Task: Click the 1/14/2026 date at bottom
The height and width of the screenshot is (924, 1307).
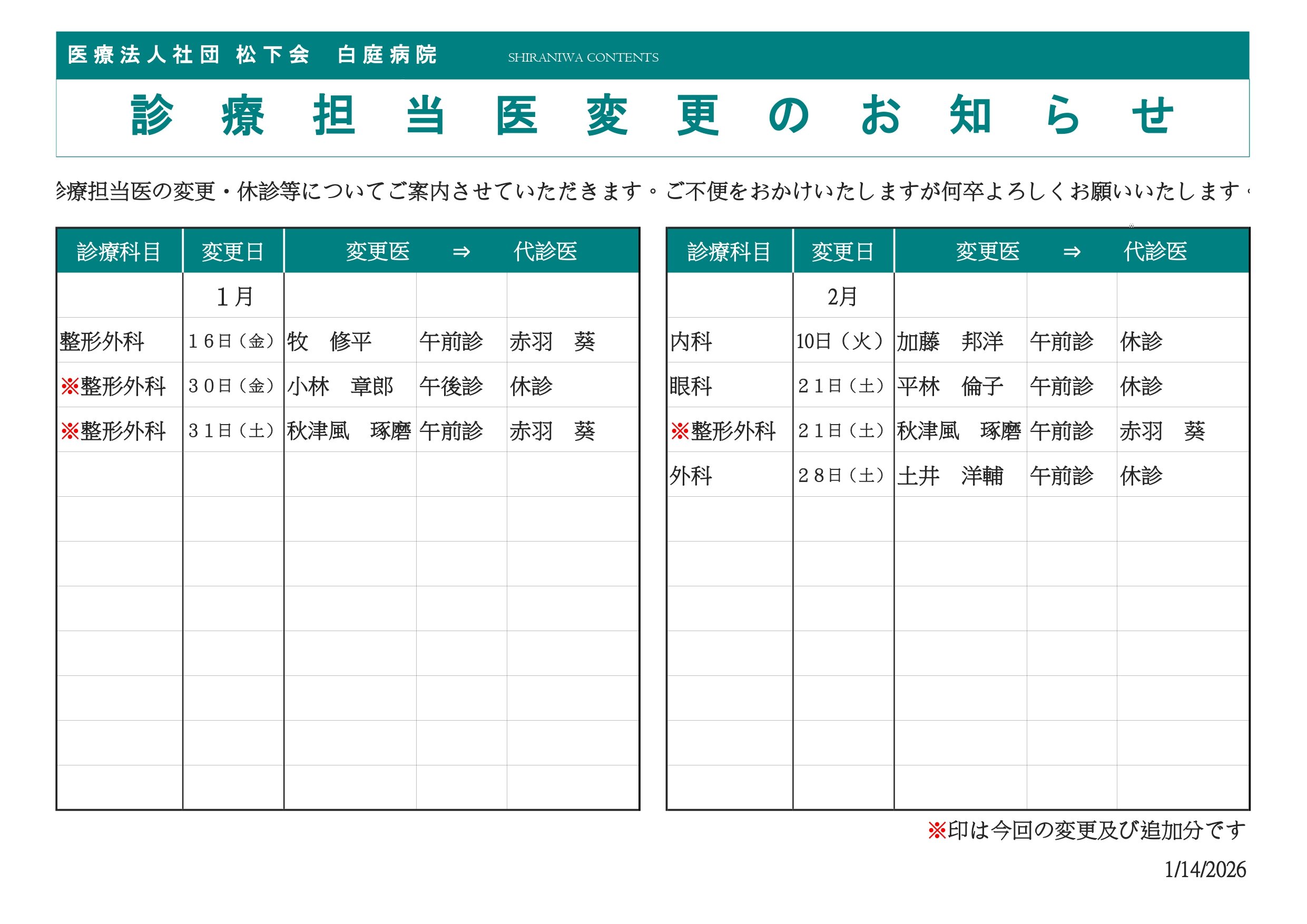Action: tap(1205, 870)
